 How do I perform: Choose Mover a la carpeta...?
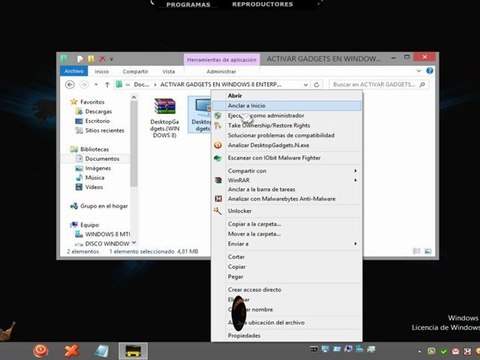(287, 234)
